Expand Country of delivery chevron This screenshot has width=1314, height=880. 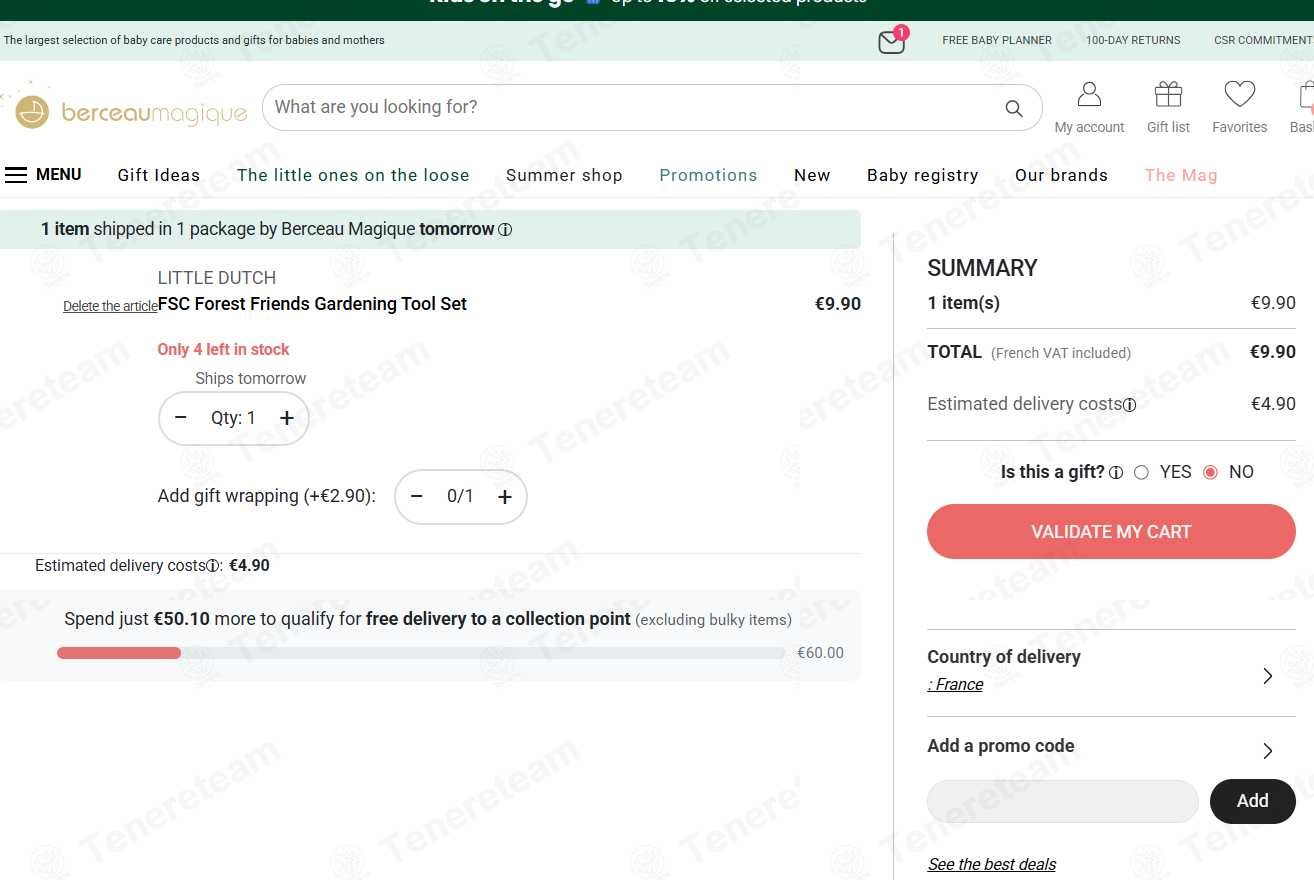point(1268,676)
